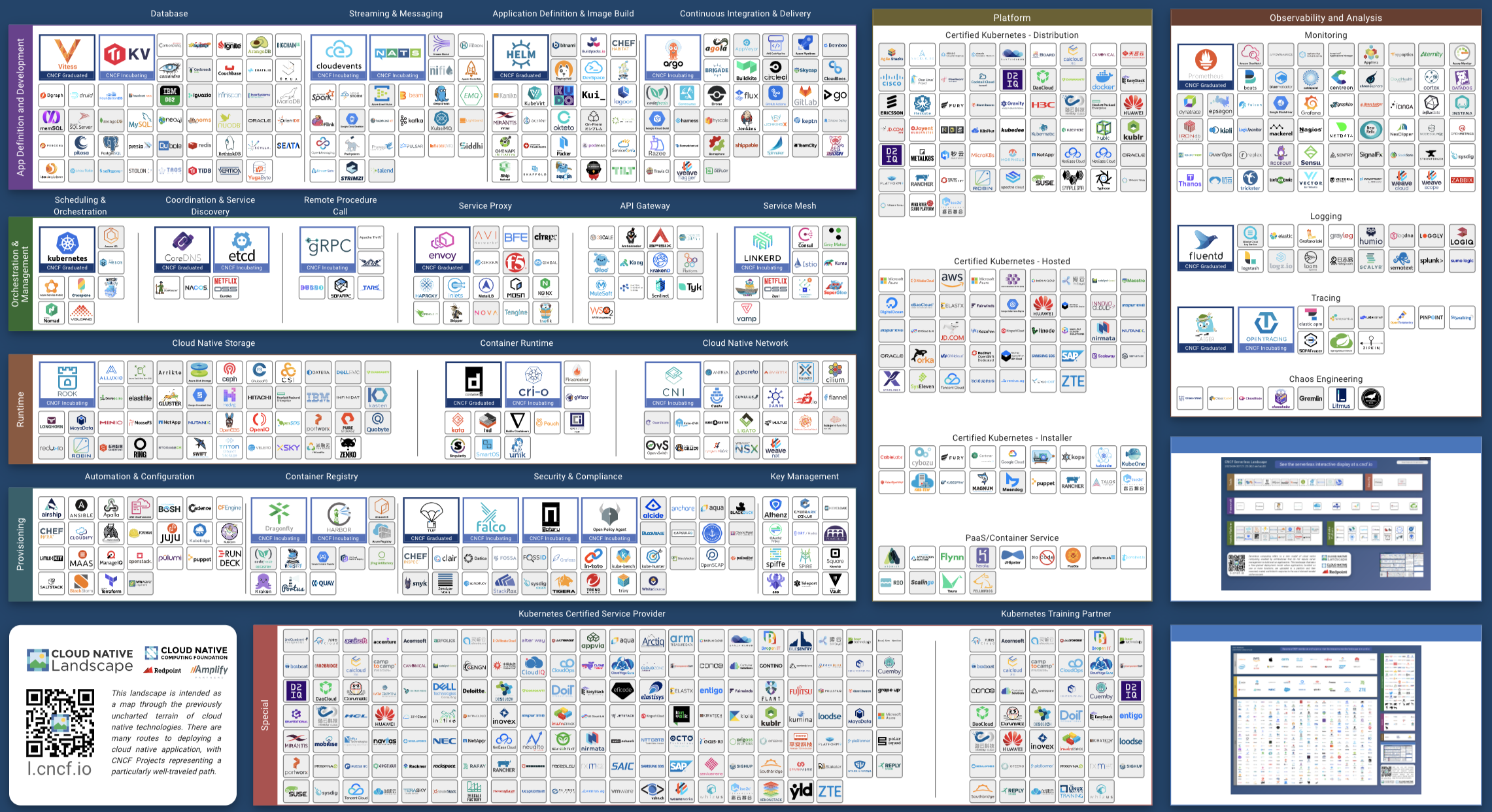1492x812 pixels.
Task: Click the l.cncf.io link
Action: (59, 768)
